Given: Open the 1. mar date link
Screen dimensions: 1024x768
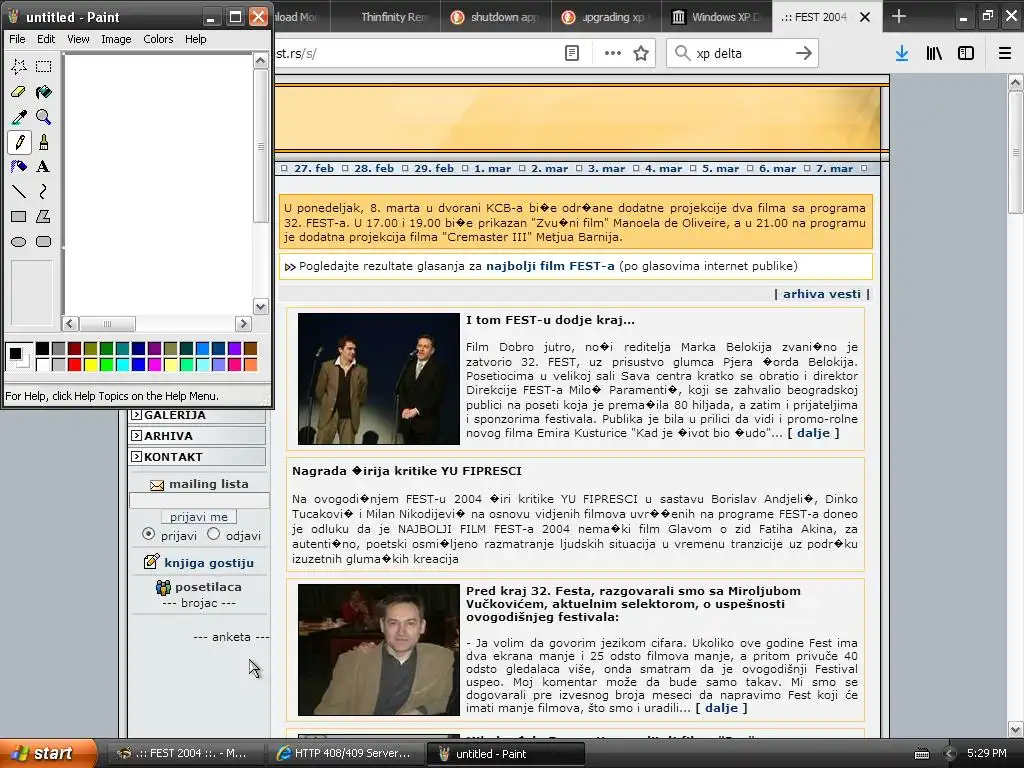Looking at the screenshot, I should (492, 168).
